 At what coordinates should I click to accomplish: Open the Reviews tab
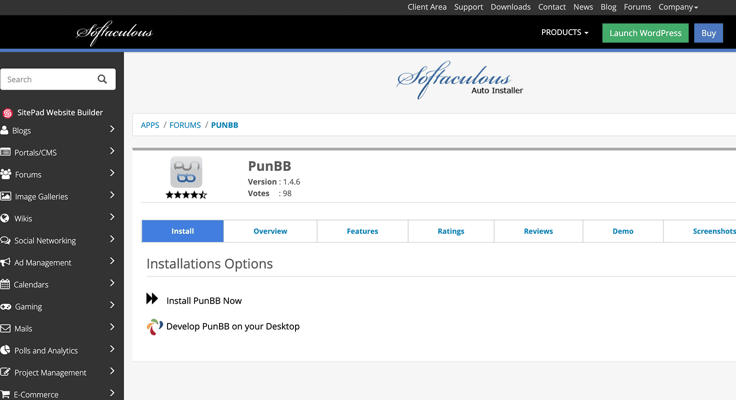pos(538,231)
